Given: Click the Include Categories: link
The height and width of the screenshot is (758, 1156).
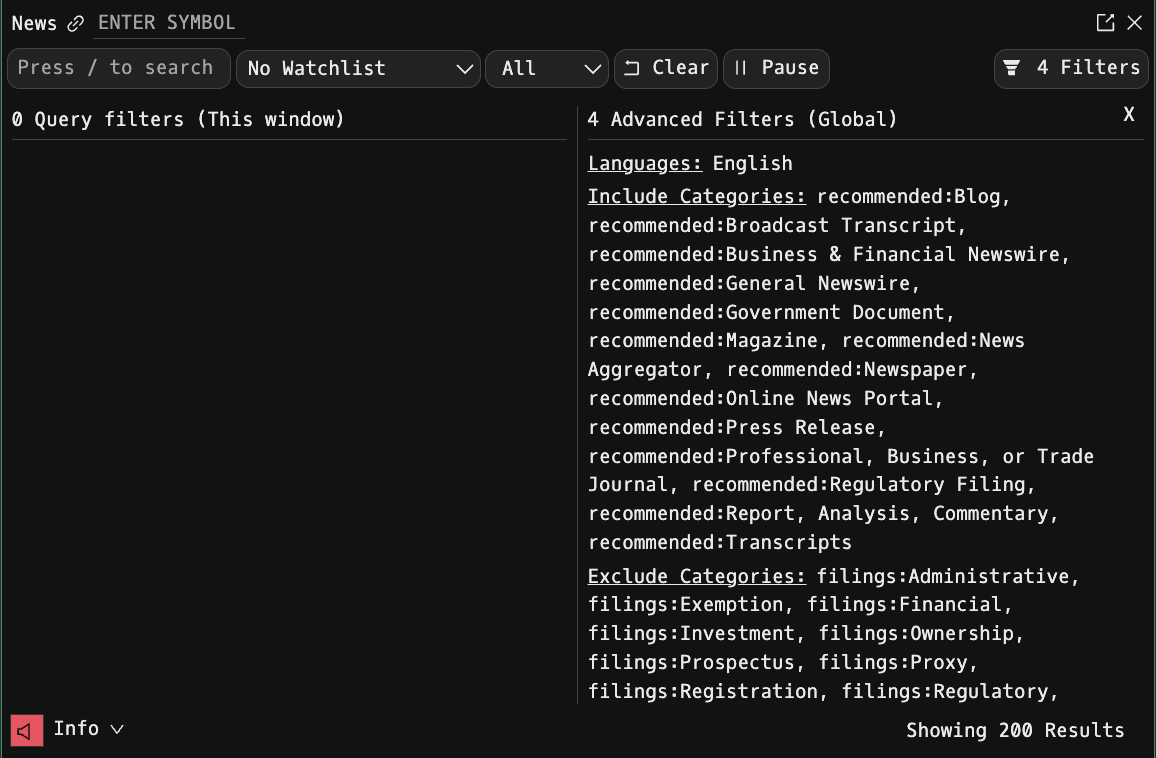Looking at the screenshot, I should click(697, 197).
